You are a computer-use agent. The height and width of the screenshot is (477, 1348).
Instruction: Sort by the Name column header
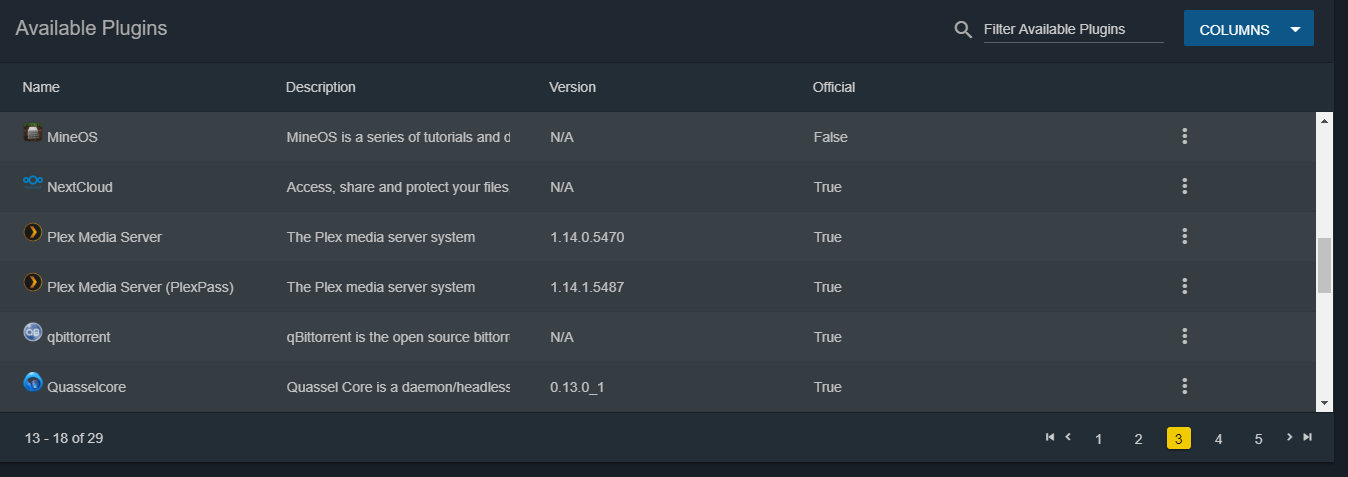[x=41, y=87]
